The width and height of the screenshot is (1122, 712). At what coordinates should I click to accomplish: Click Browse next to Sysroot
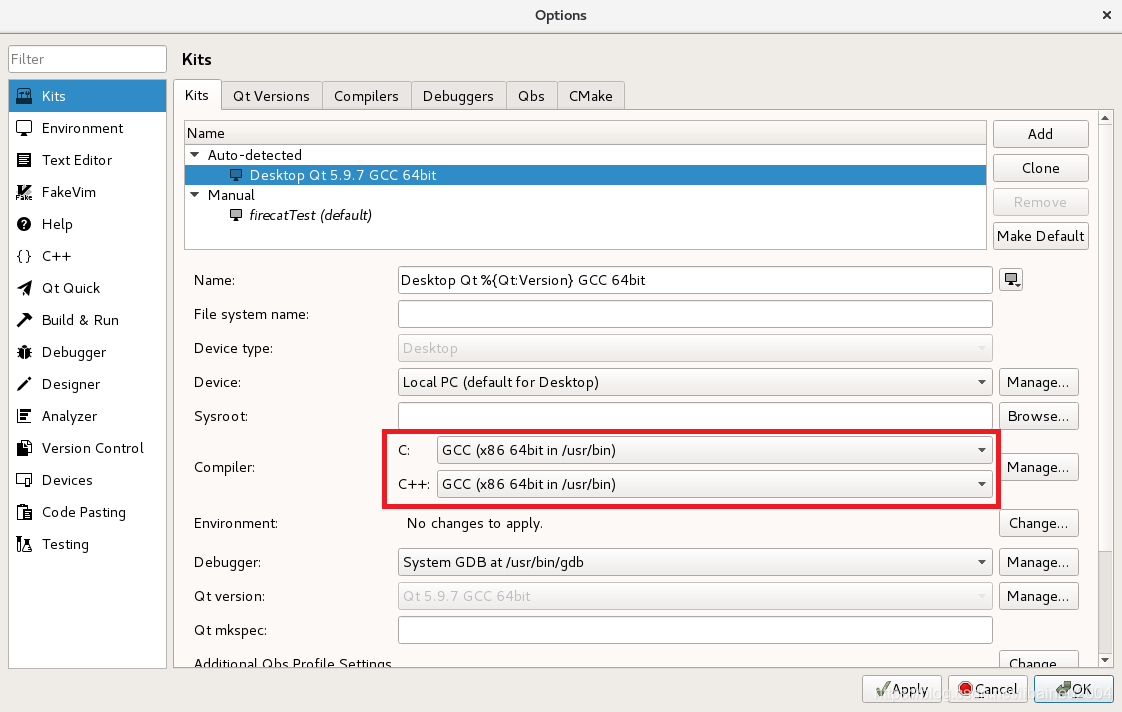click(x=1038, y=416)
